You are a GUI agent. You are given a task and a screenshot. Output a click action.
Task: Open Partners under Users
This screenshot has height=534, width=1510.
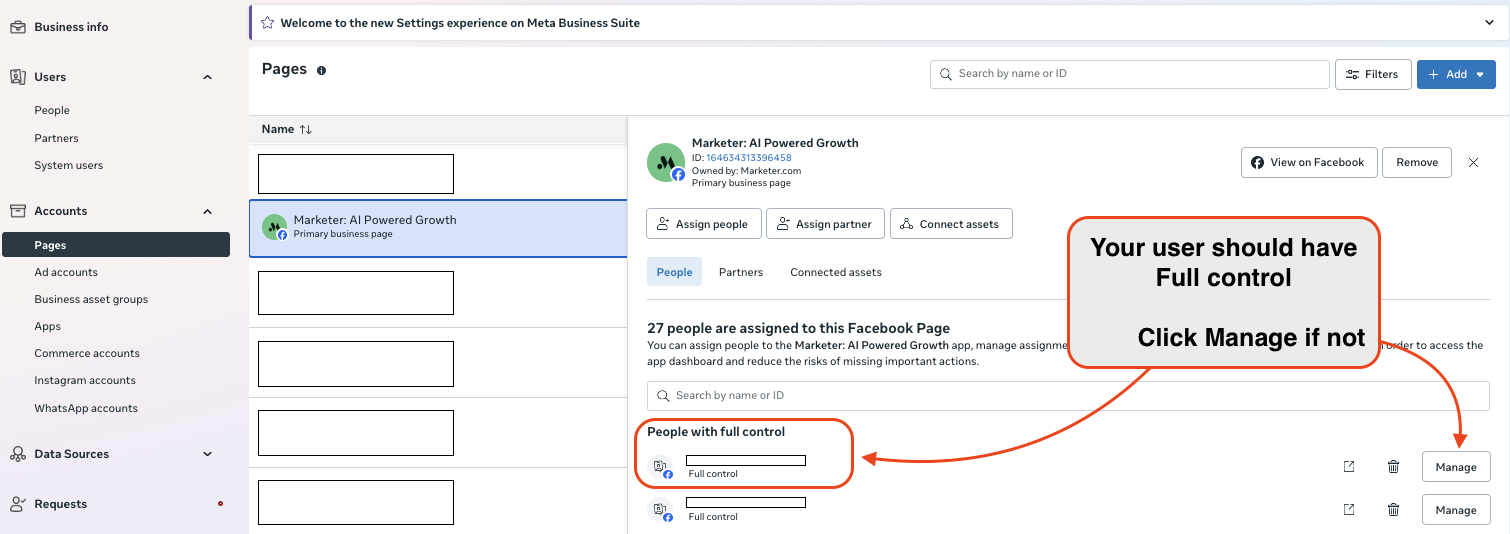click(x=56, y=138)
